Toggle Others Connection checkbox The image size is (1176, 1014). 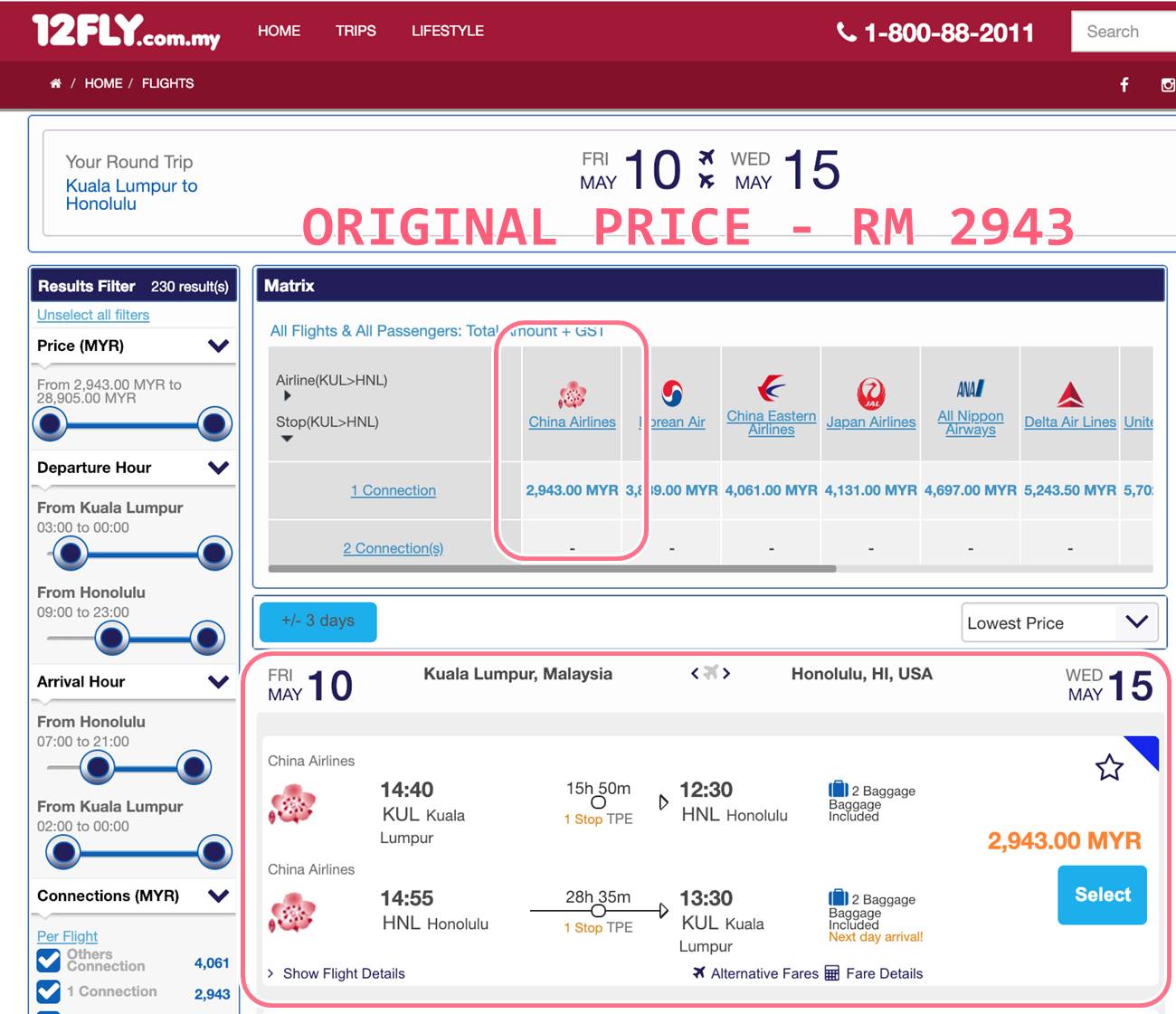[49, 961]
